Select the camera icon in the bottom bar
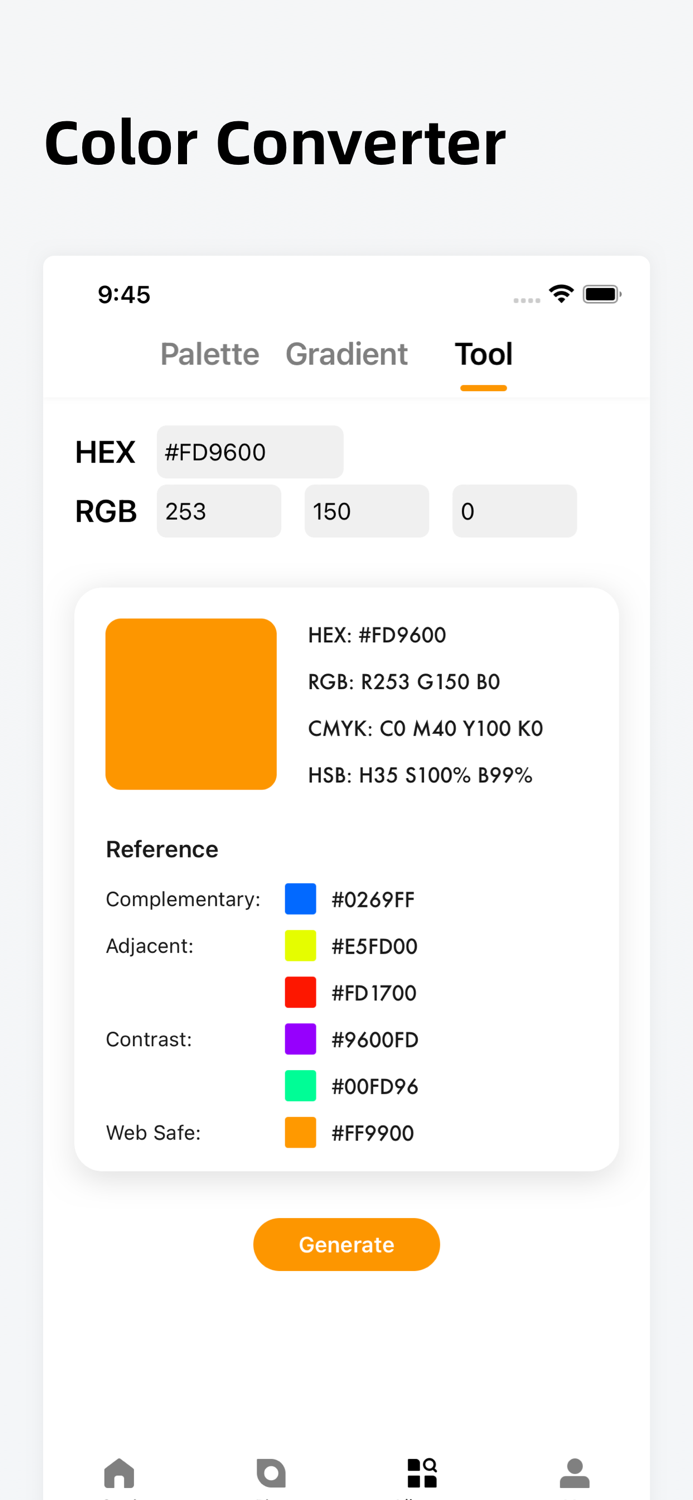This screenshot has width=693, height=1500. (271, 1472)
